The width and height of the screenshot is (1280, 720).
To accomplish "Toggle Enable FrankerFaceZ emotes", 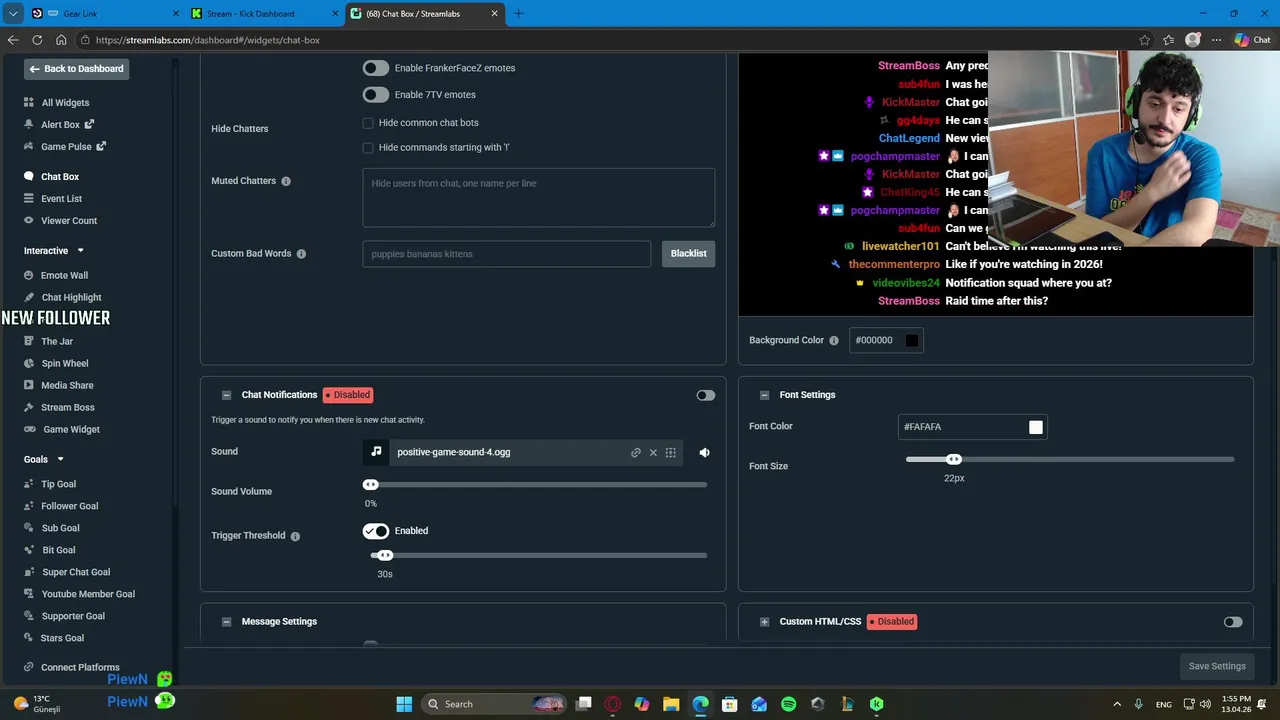I will [375, 68].
